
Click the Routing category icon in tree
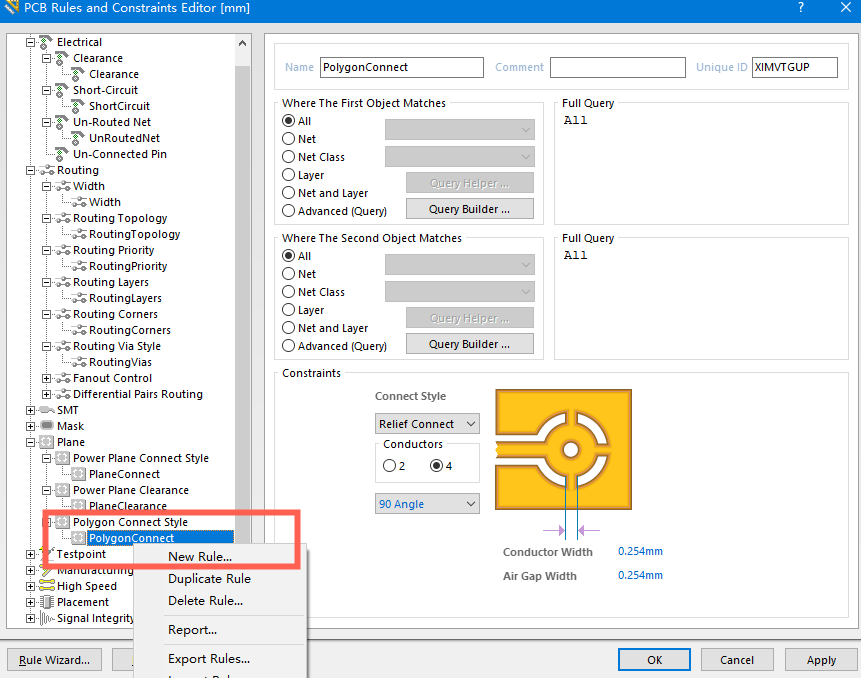(46, 170)
